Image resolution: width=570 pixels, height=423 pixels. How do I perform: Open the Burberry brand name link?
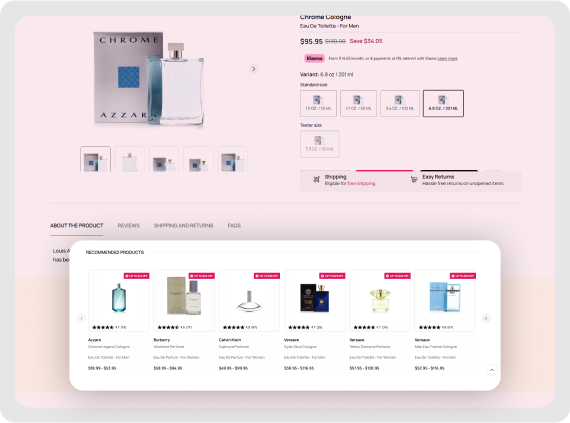point(162,340)
